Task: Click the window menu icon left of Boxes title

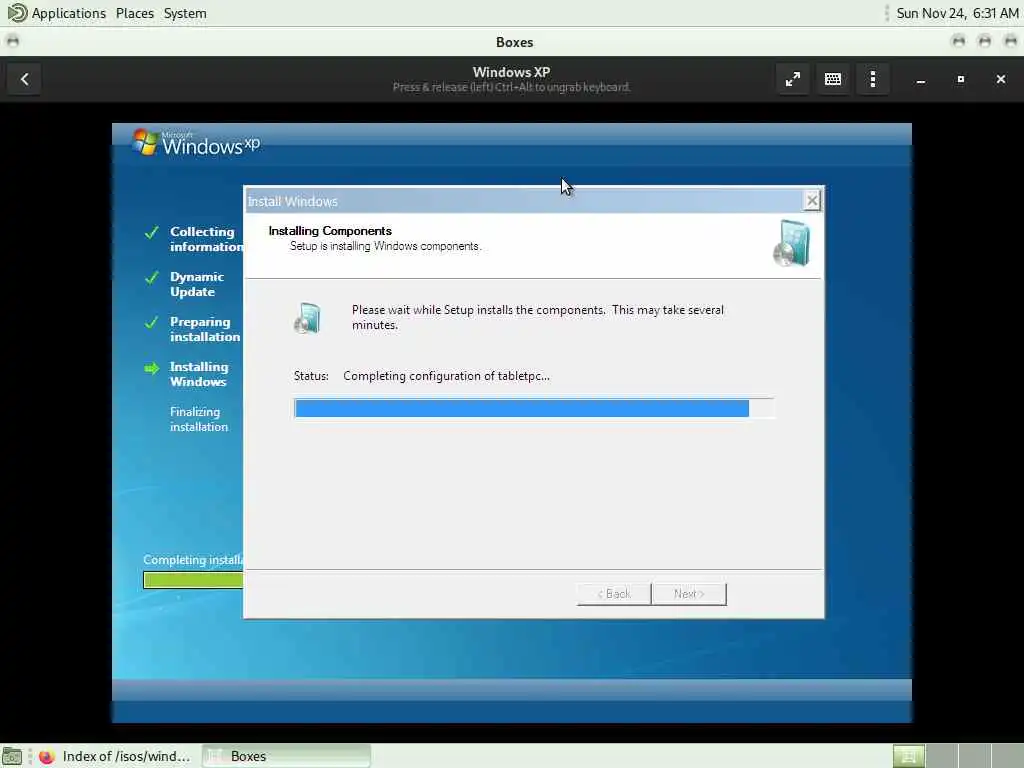Action: pos(12,41)
